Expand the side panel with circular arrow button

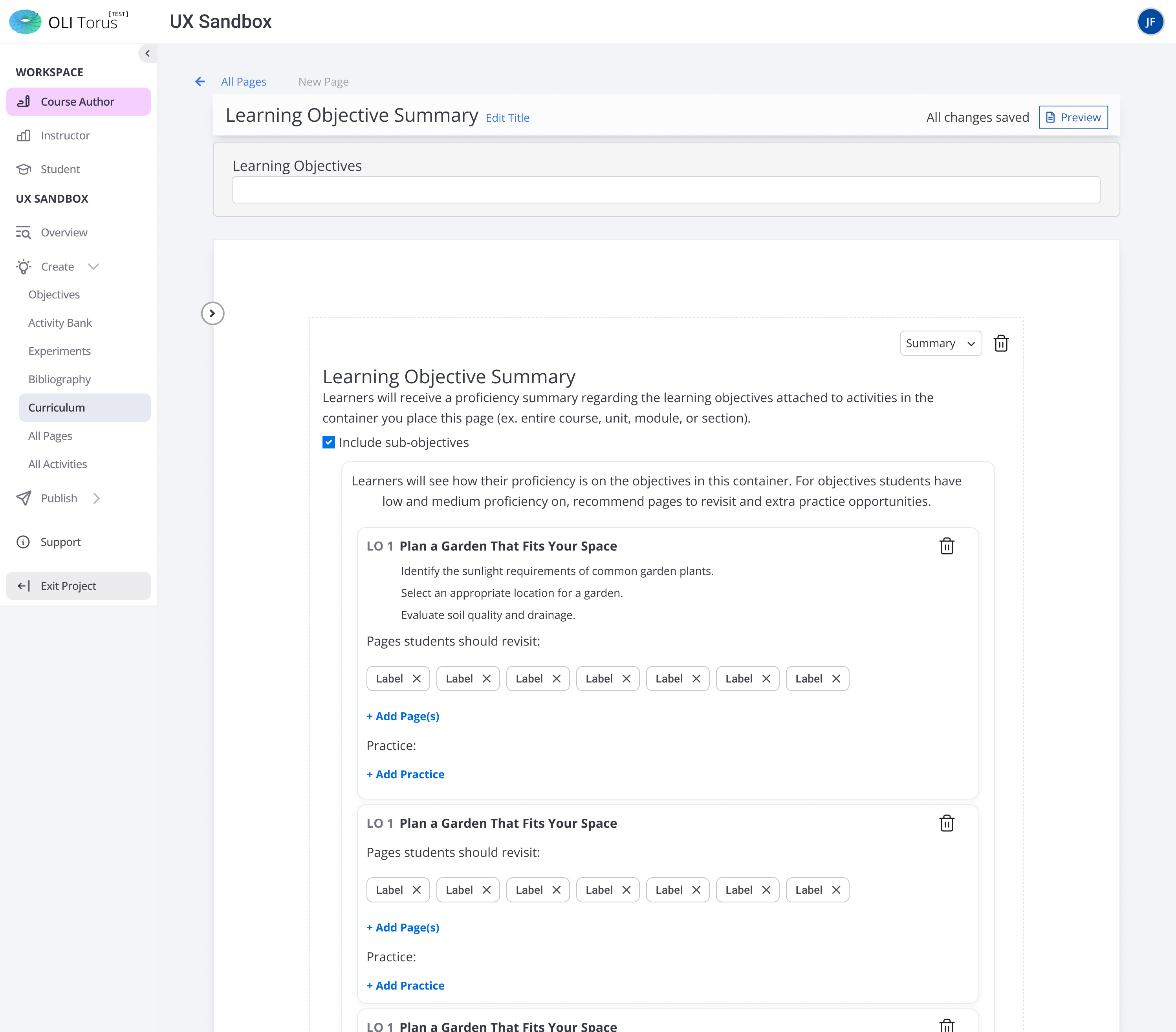click(x=212, y=313)
